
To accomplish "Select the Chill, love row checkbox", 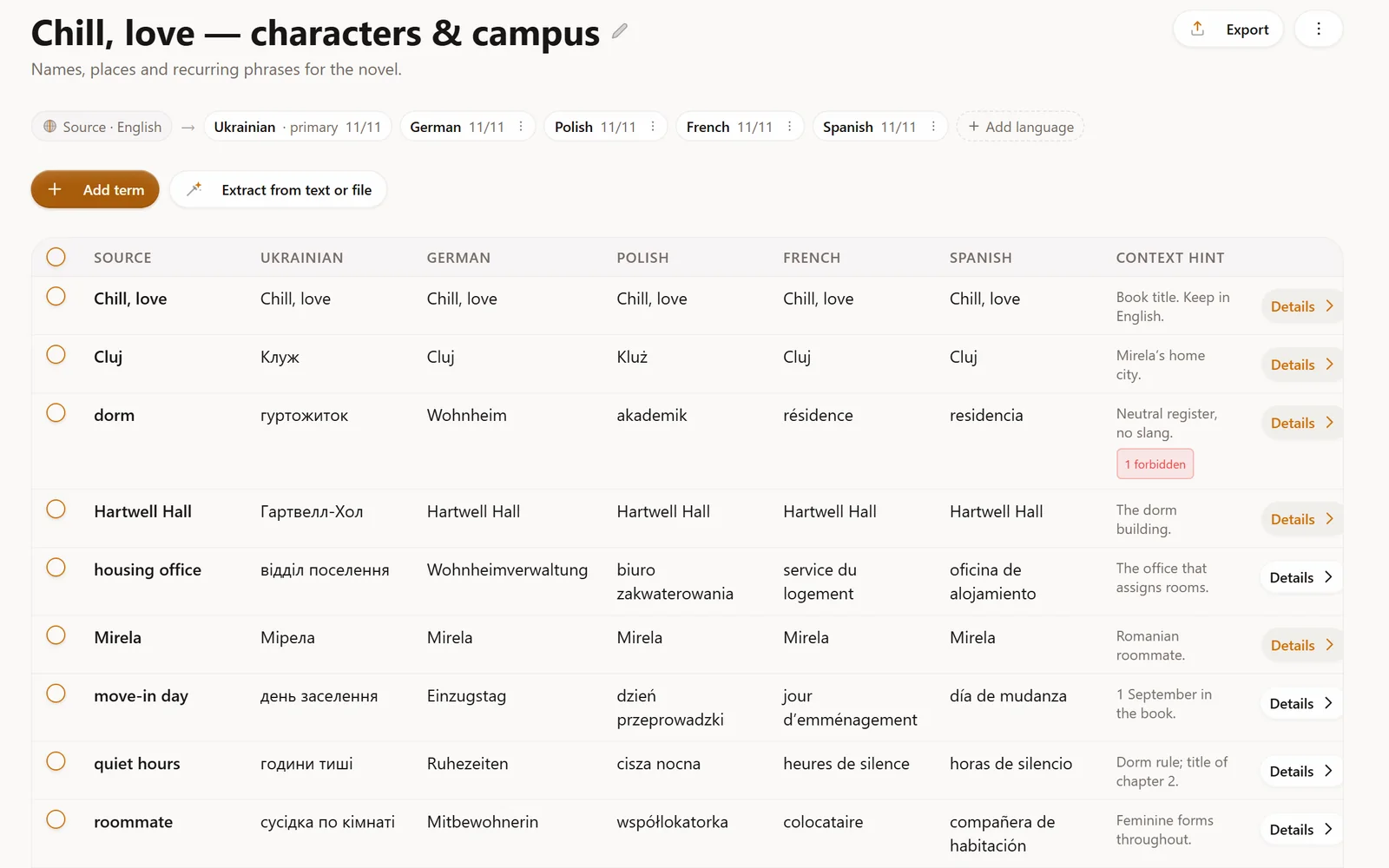I will (x=56, y=297).
